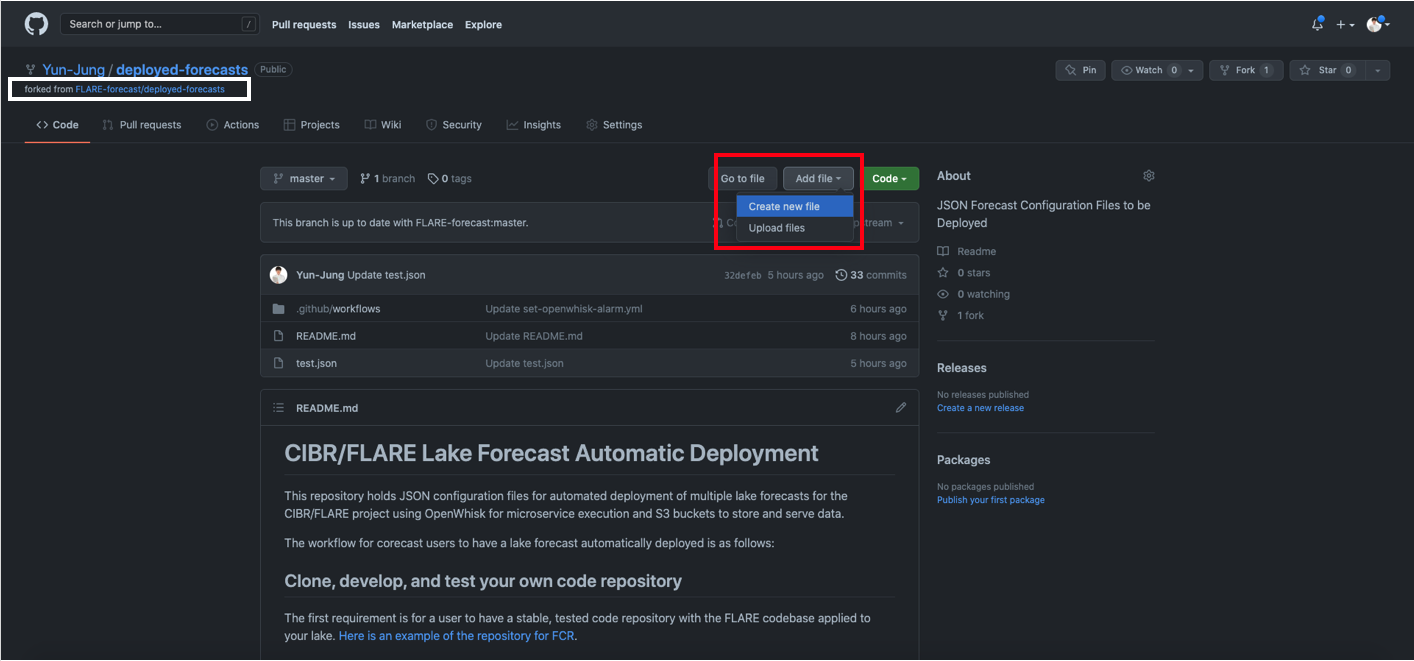Open the .github/workflows folder
This screenshot has width=1414, height=661.
pyautogui.click(x=338, y=309)
